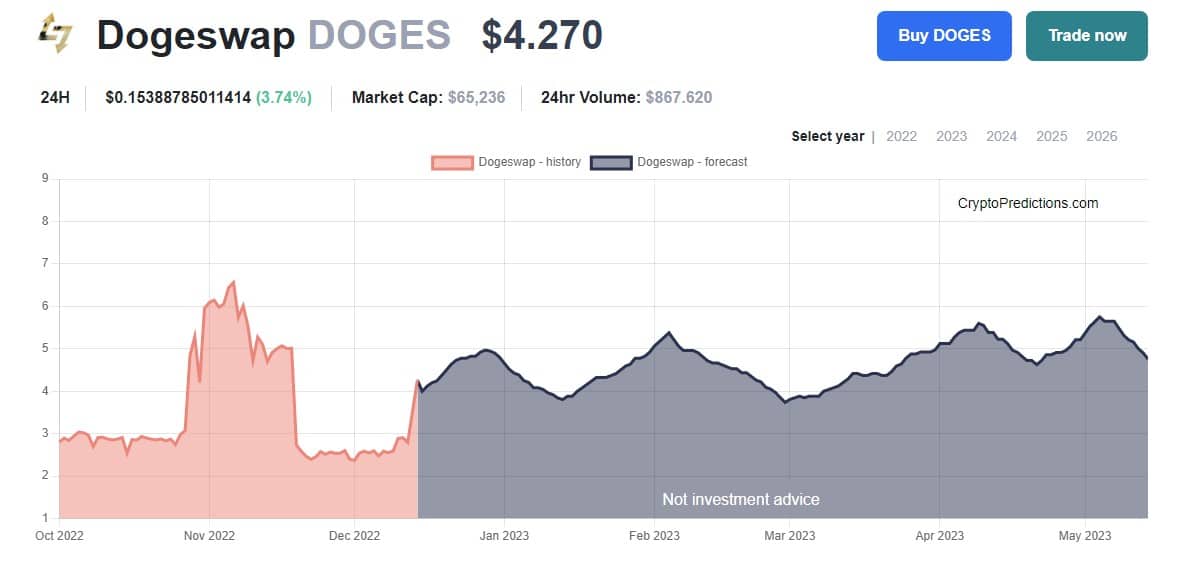This screenshot has width=1191, height=577.
Task: Select the gray forecast legend swatch
Action: pos(611,161)
